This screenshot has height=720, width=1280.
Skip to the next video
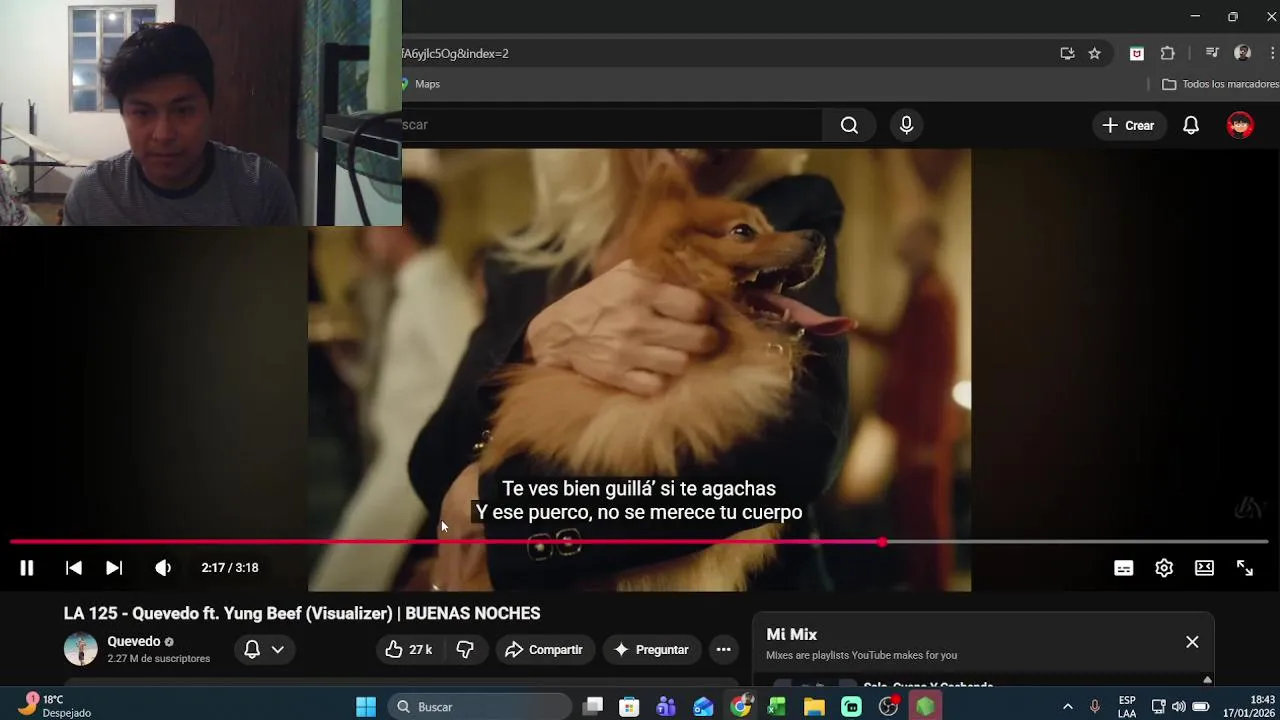[x=114, y=567]
